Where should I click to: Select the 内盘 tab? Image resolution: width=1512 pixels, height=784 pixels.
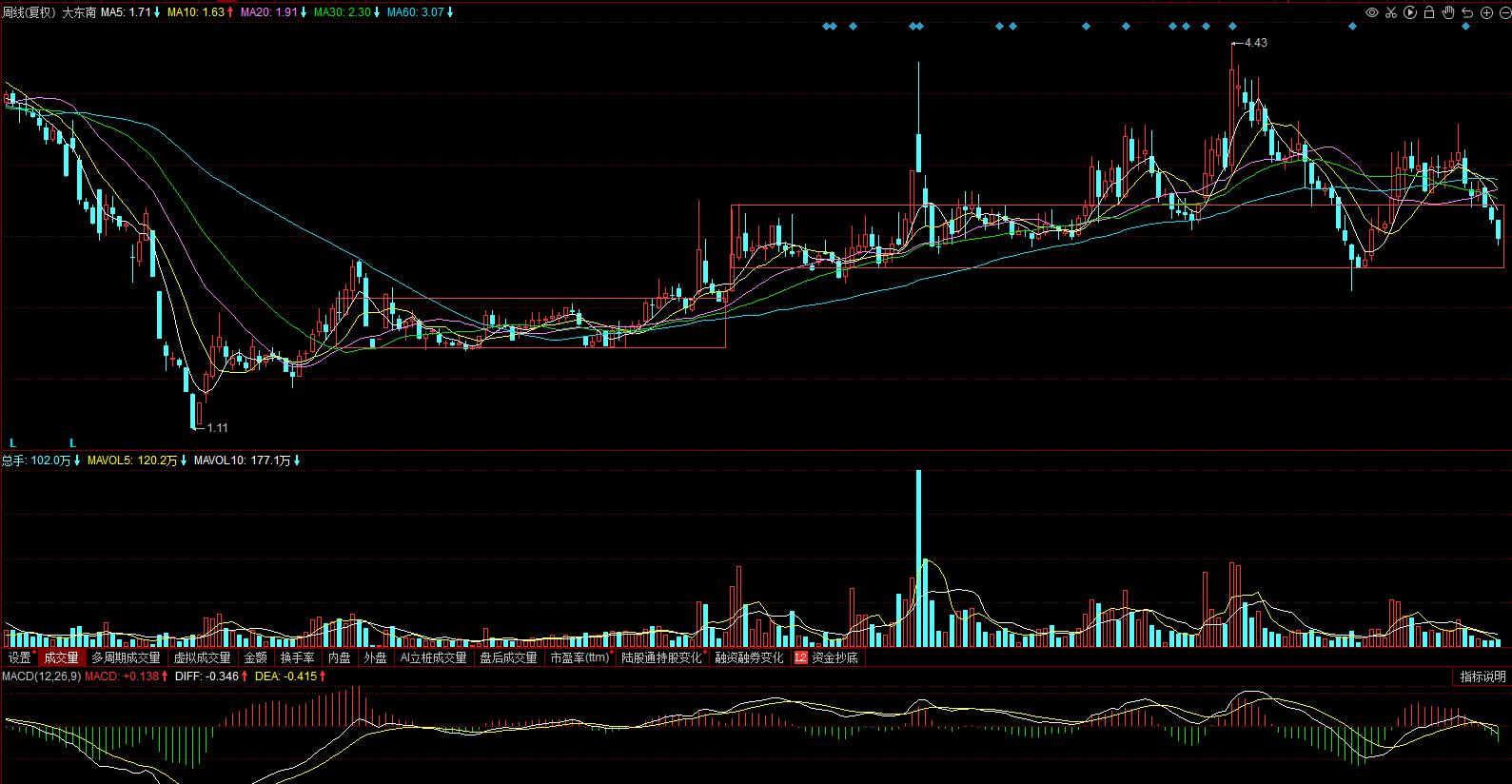tap(340, 657)
